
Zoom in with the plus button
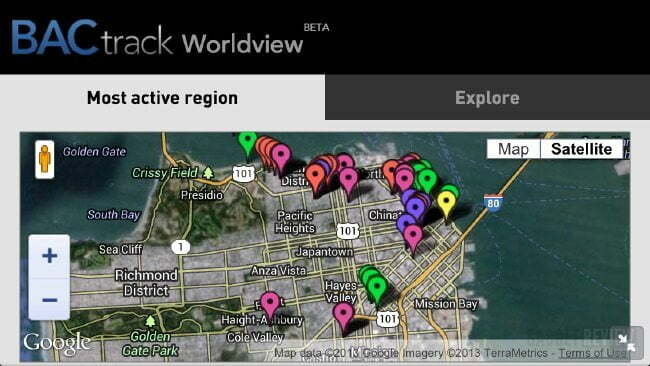coord(49,256)
